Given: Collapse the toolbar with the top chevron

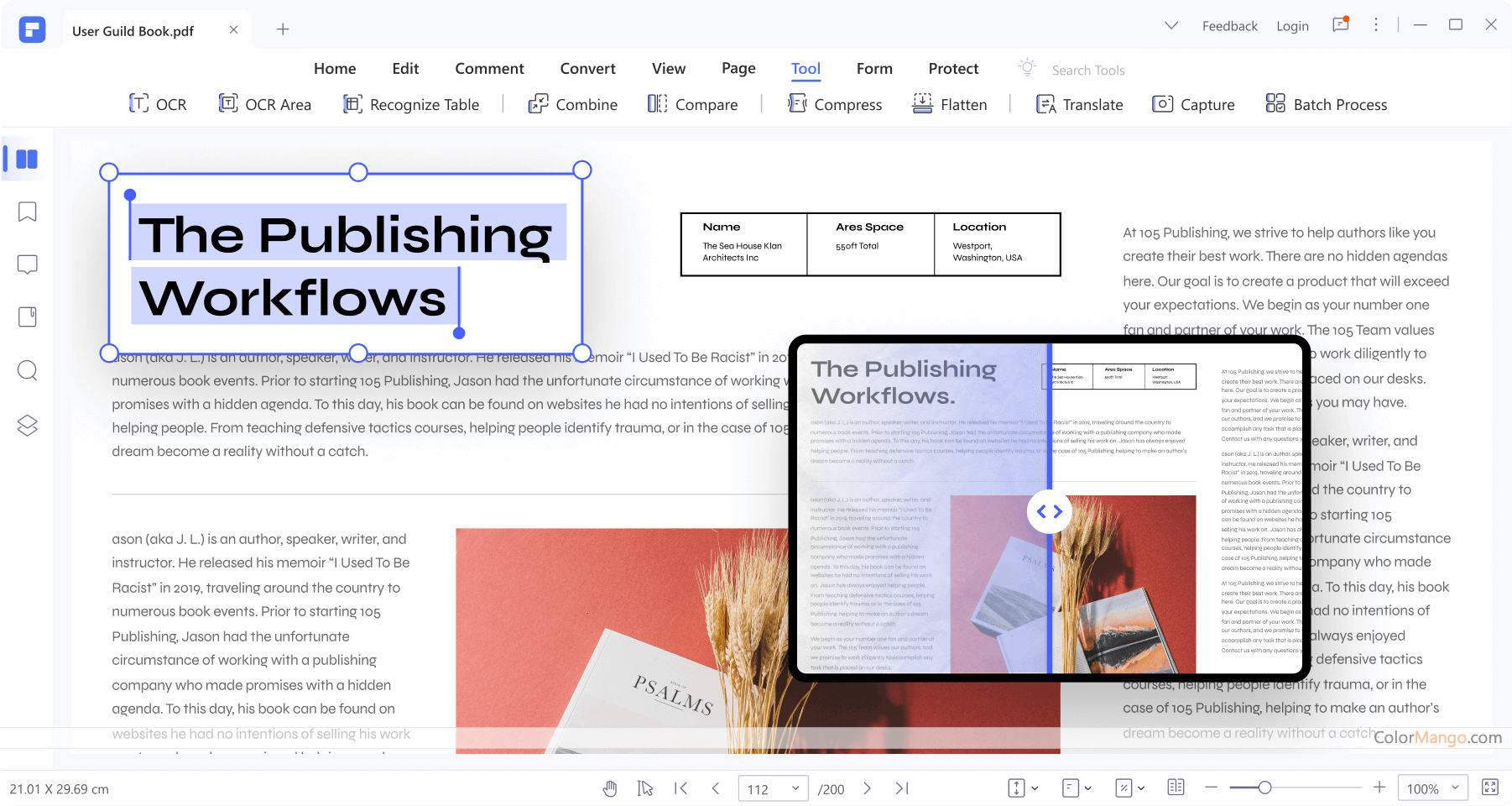Looking at the screenshot, I should [1170, 26].
